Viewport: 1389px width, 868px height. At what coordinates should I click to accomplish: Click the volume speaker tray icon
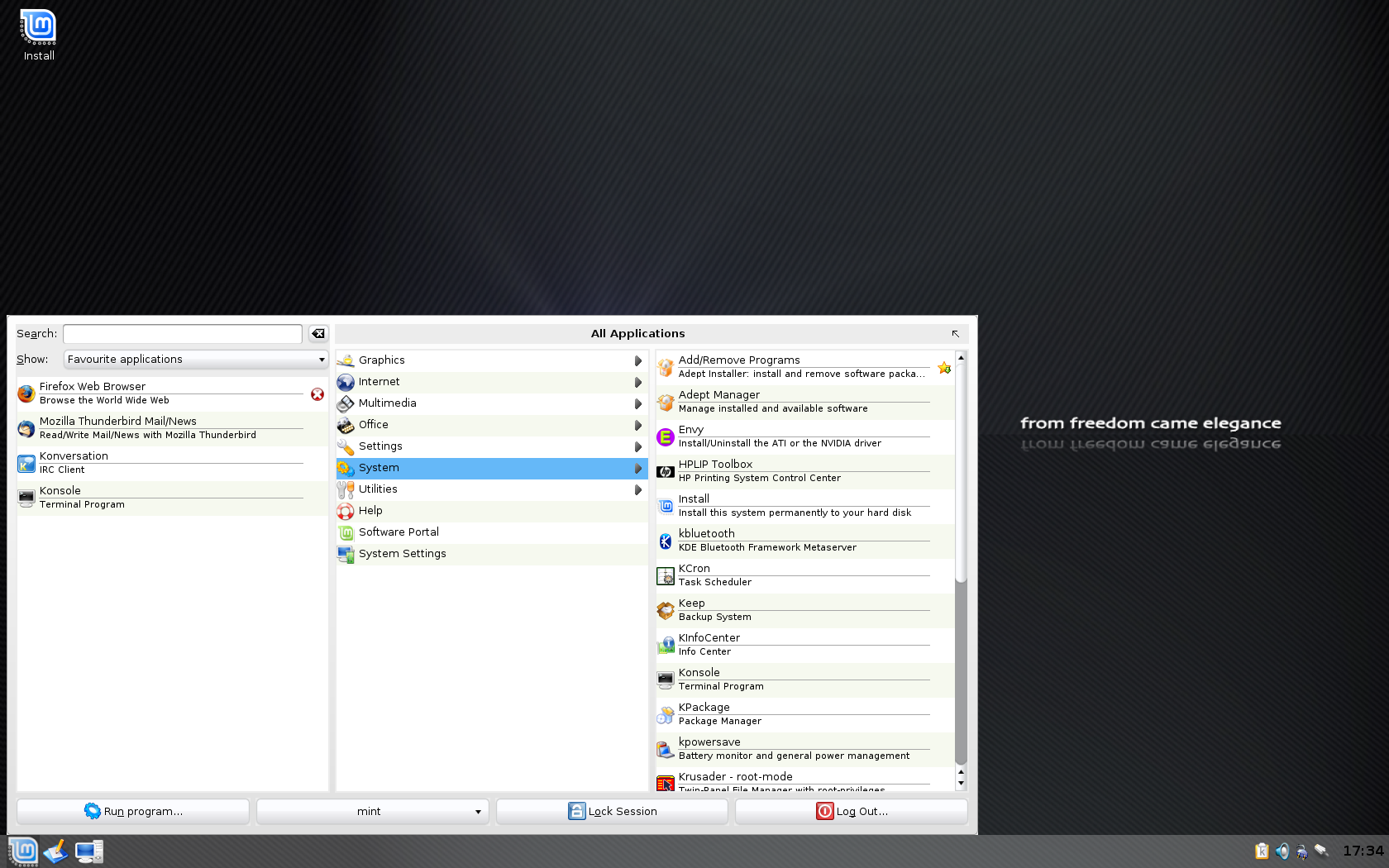click(x=1282, y=851)
